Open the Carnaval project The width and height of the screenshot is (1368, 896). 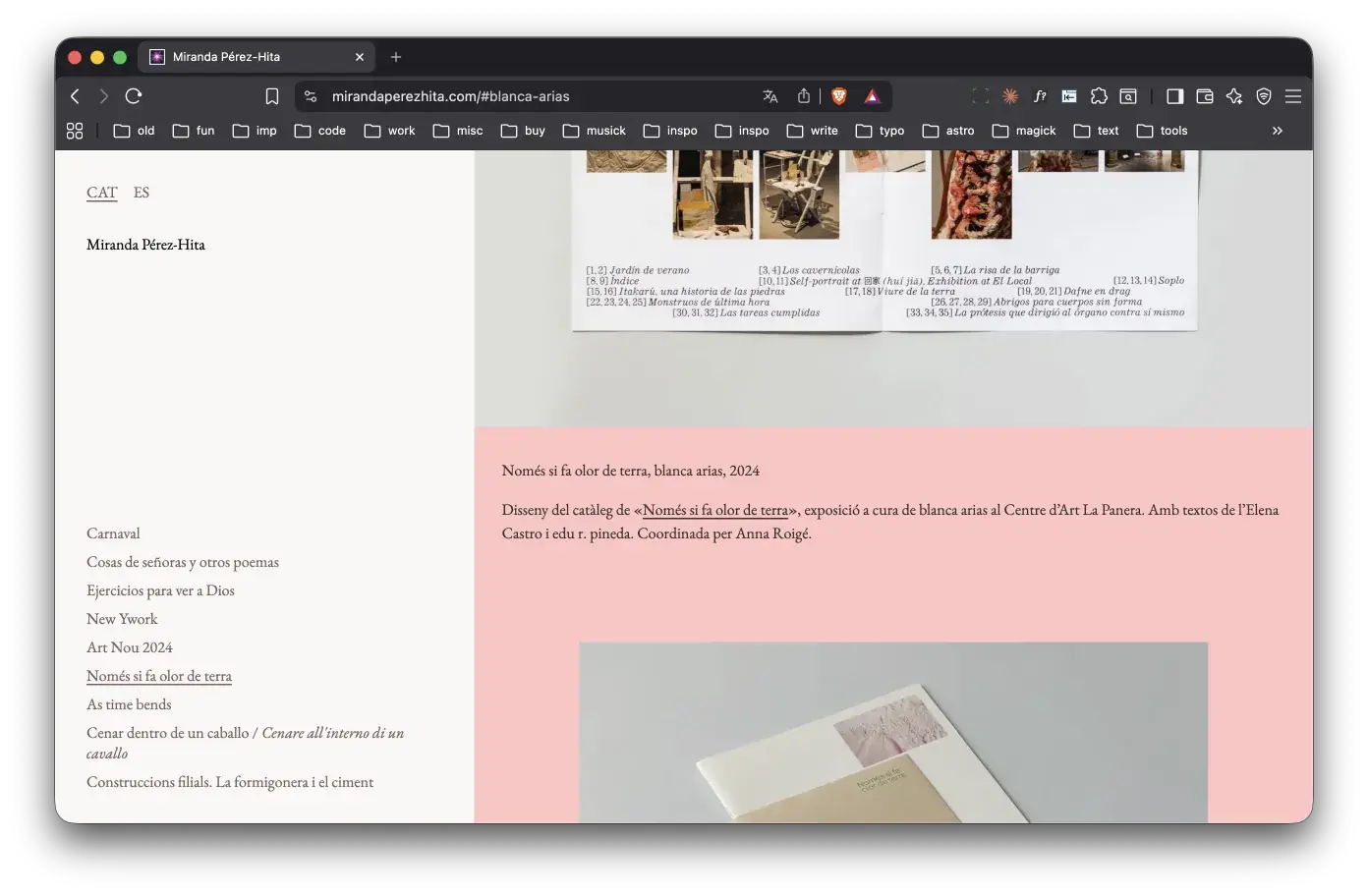(113, 533)
